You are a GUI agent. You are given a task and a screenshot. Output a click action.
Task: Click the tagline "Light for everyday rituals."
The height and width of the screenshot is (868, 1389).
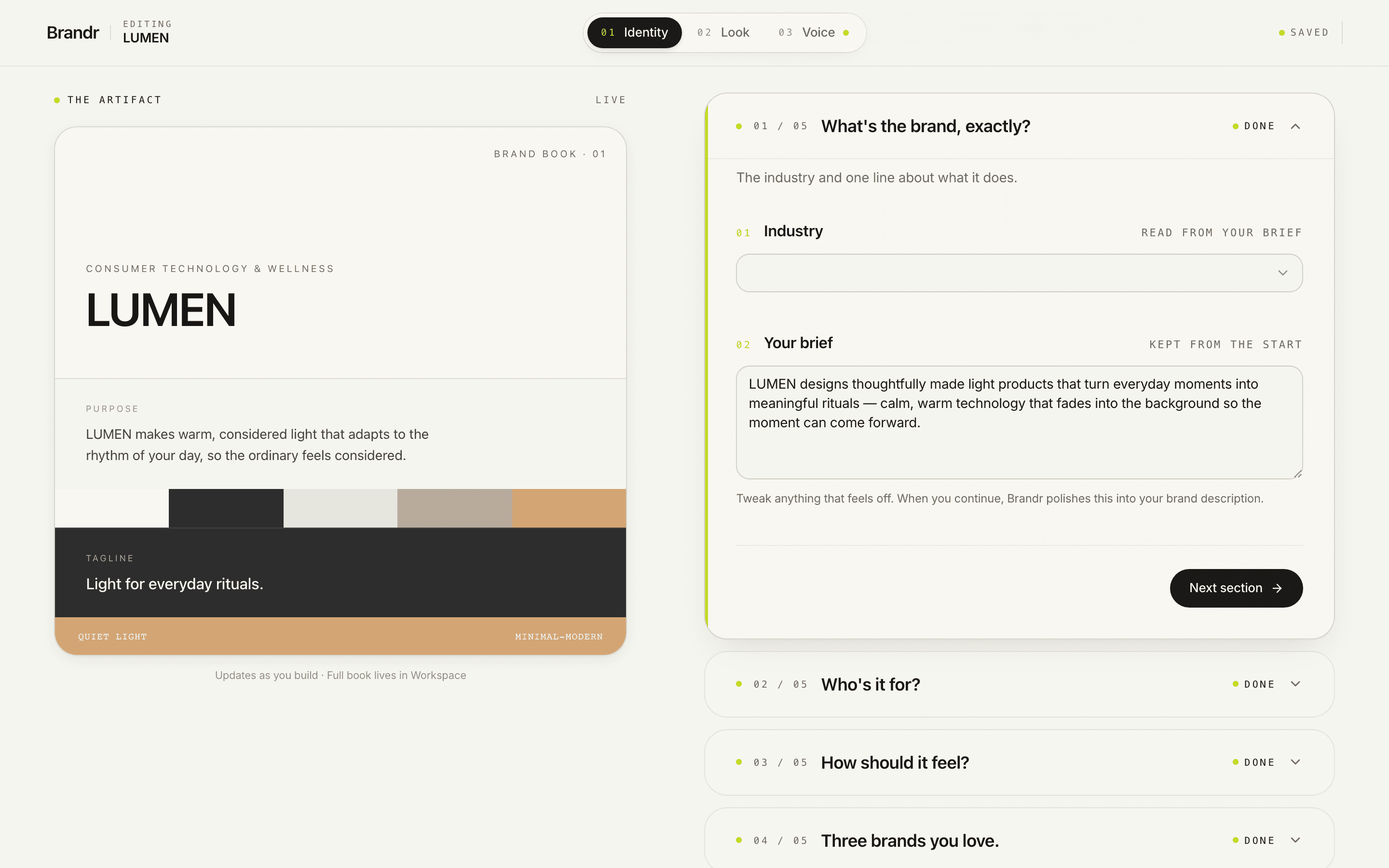coord(175,584)
